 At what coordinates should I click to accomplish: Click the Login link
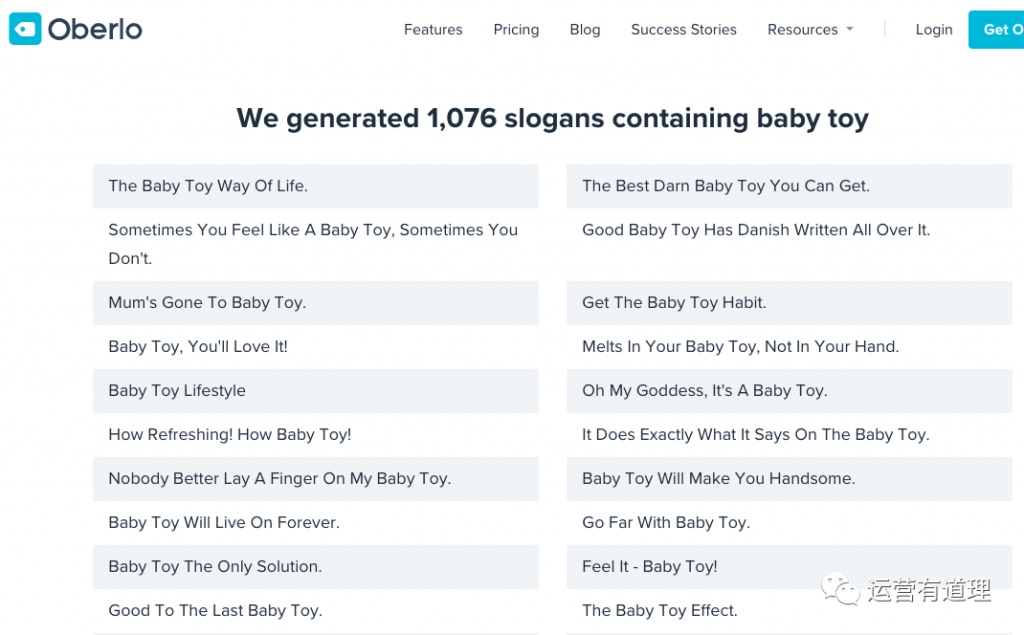point(934,29)
